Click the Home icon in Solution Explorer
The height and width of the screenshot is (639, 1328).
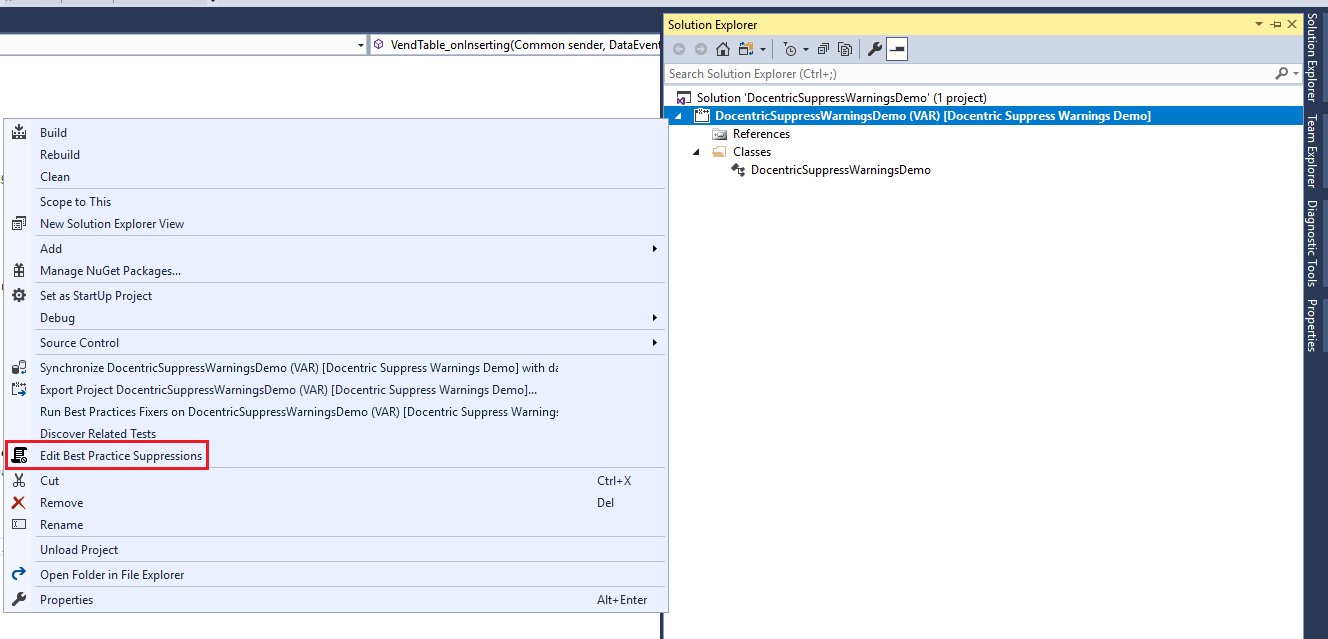(723, 48)
